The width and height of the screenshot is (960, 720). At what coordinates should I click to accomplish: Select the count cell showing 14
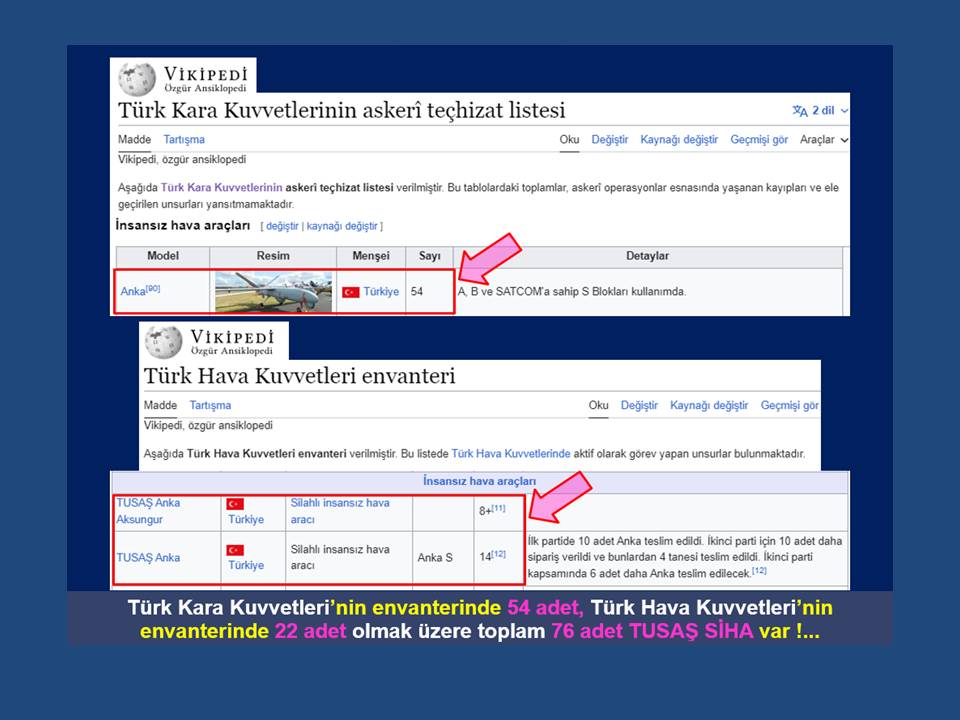(x=498, y=558)
